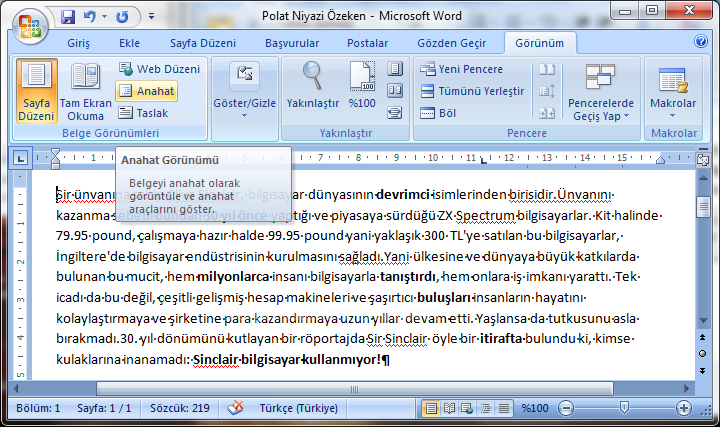Open the undo history dropdown arrow
The width and height of the screenshot is (720, 427).
pos(104,17)
